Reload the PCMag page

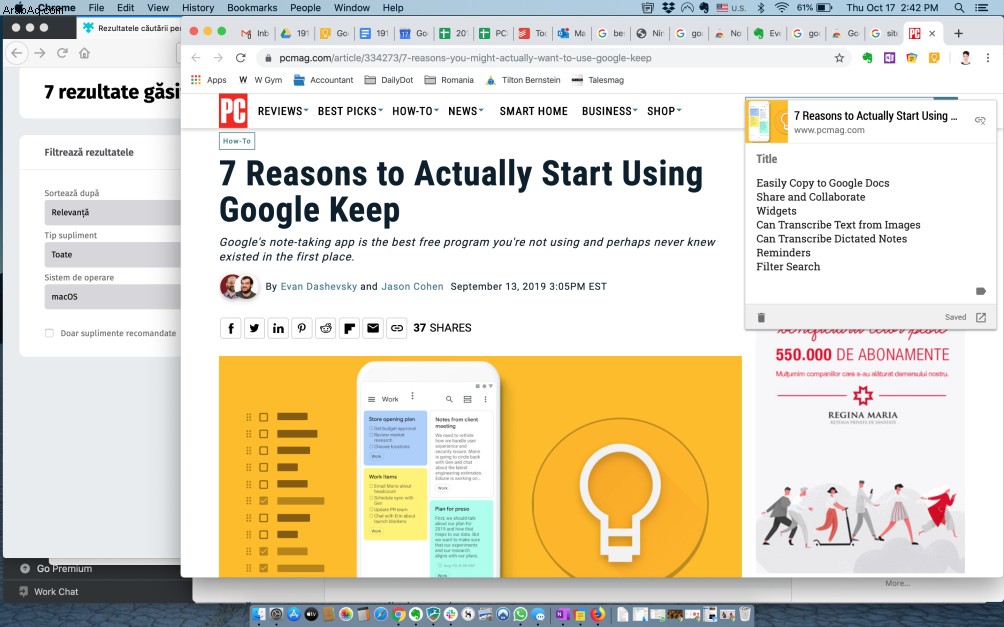(241, 58)
